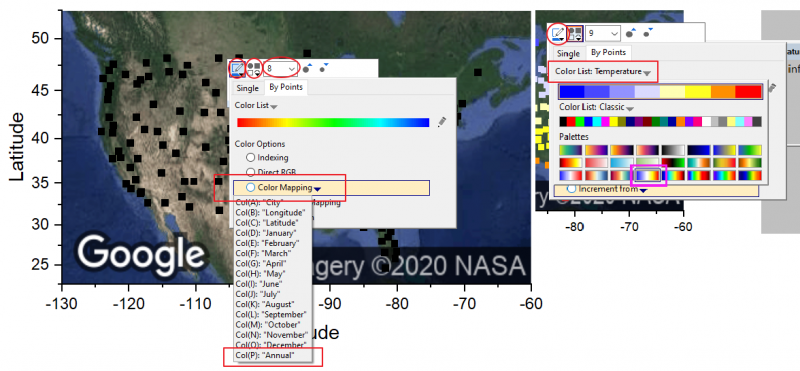Choose the black-to-white grayscale palette

coord(673,150)
